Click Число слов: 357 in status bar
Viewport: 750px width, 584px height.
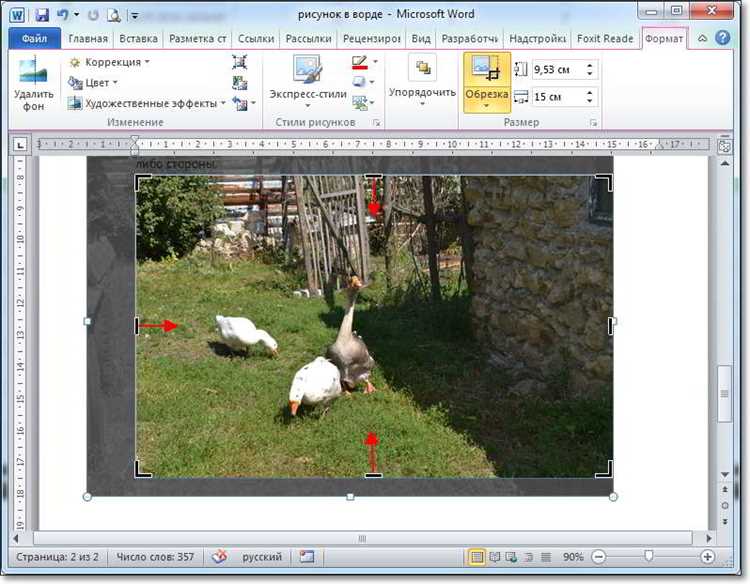click(155, 557)
